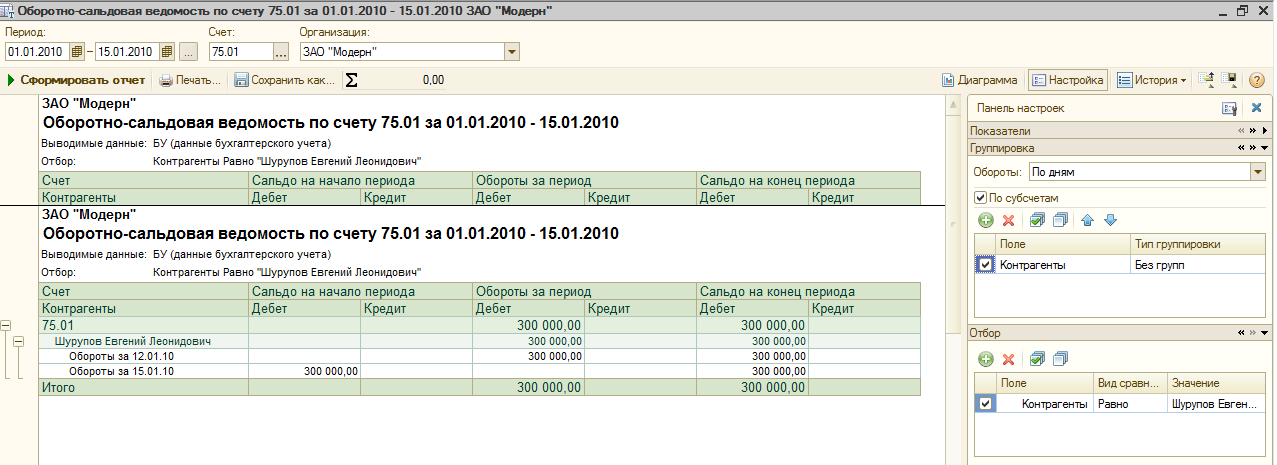
Task: Click the end date field 15.01.2010
Action: click(x=126, y=51)
